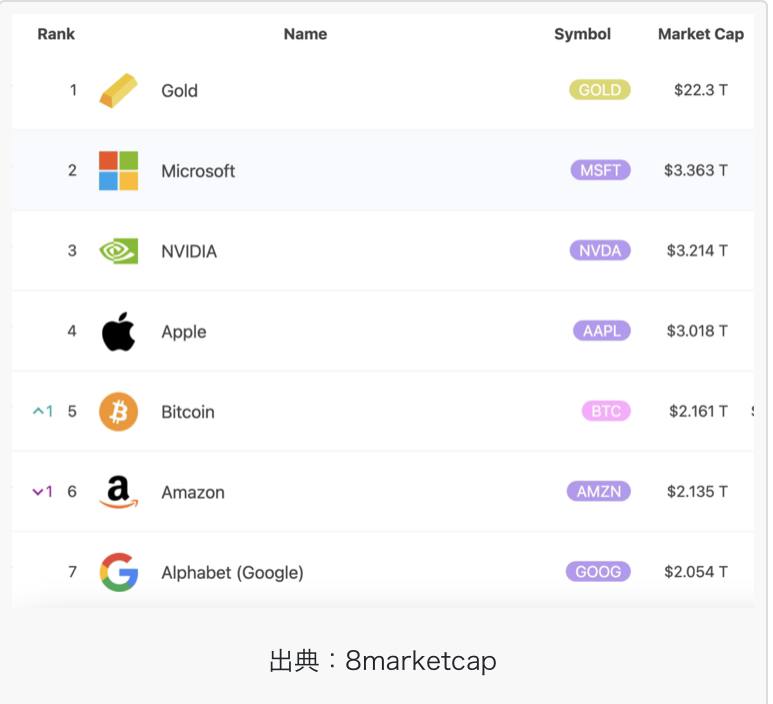The height and width of the screenshot is (704, 773).
Task: Click the AMZN symbol badge
Action: click(x=598, y=491)
